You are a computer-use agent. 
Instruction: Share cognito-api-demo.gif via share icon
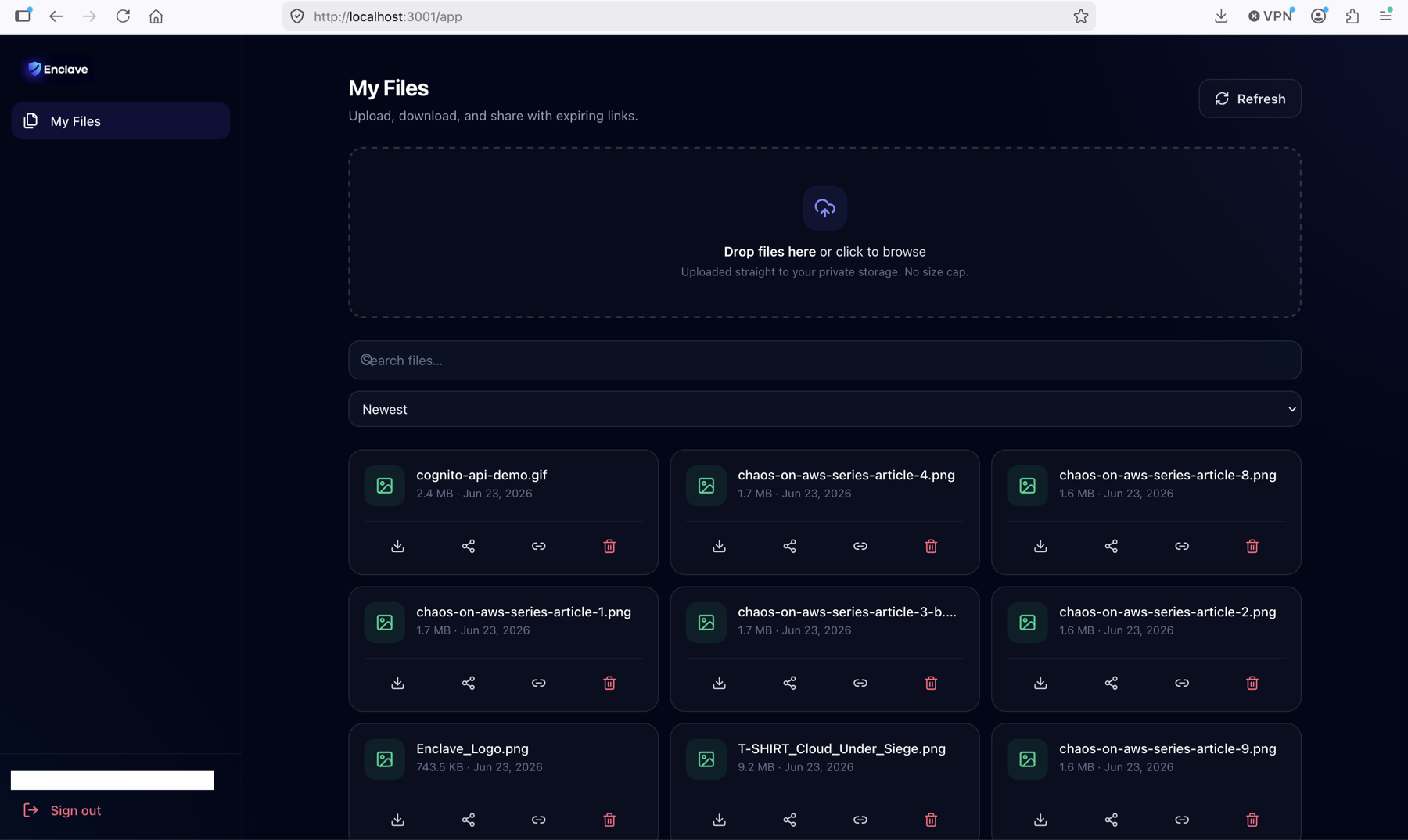[x=468, y=546]
